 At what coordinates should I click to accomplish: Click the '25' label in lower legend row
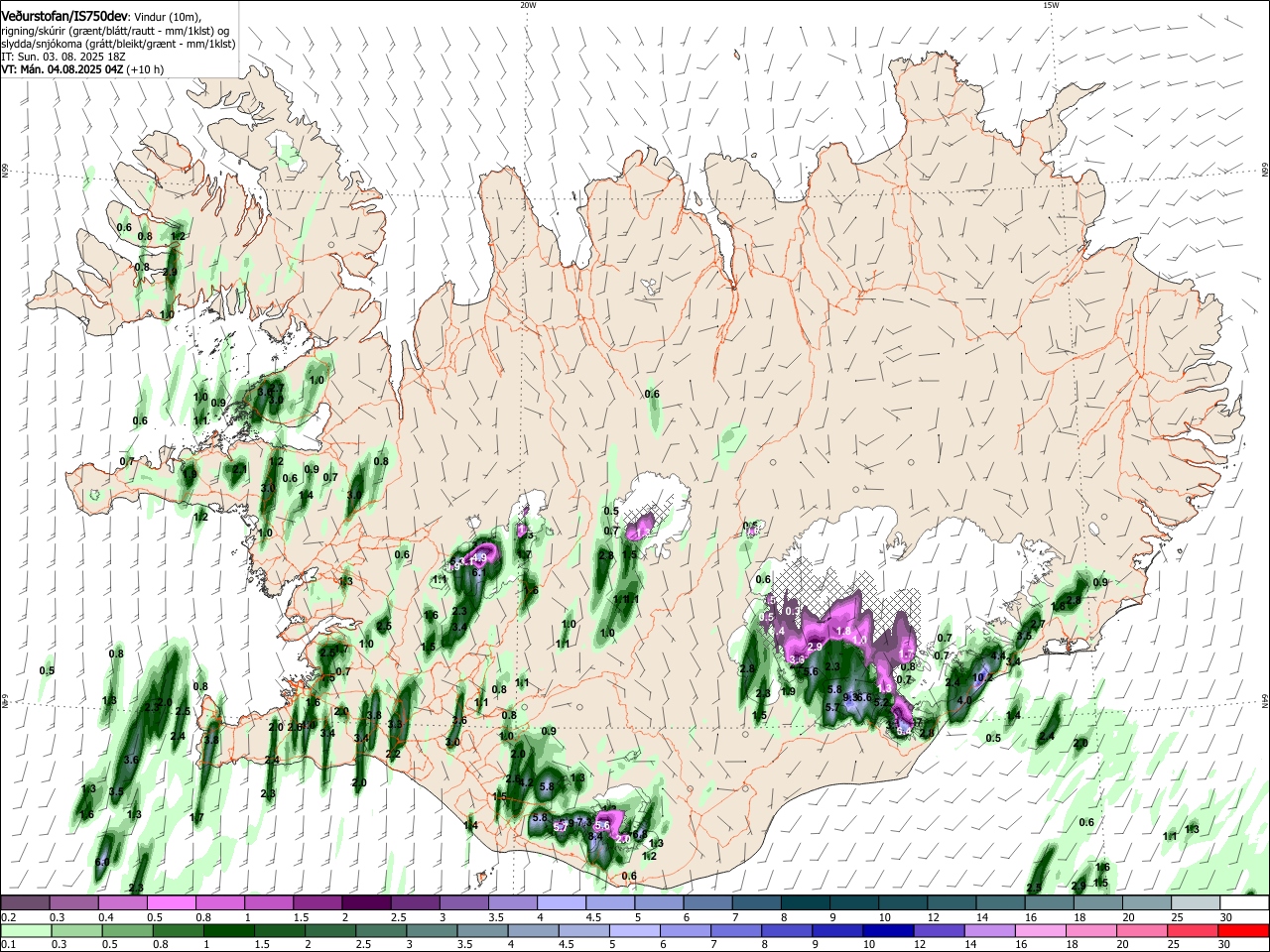(1176, 944)
